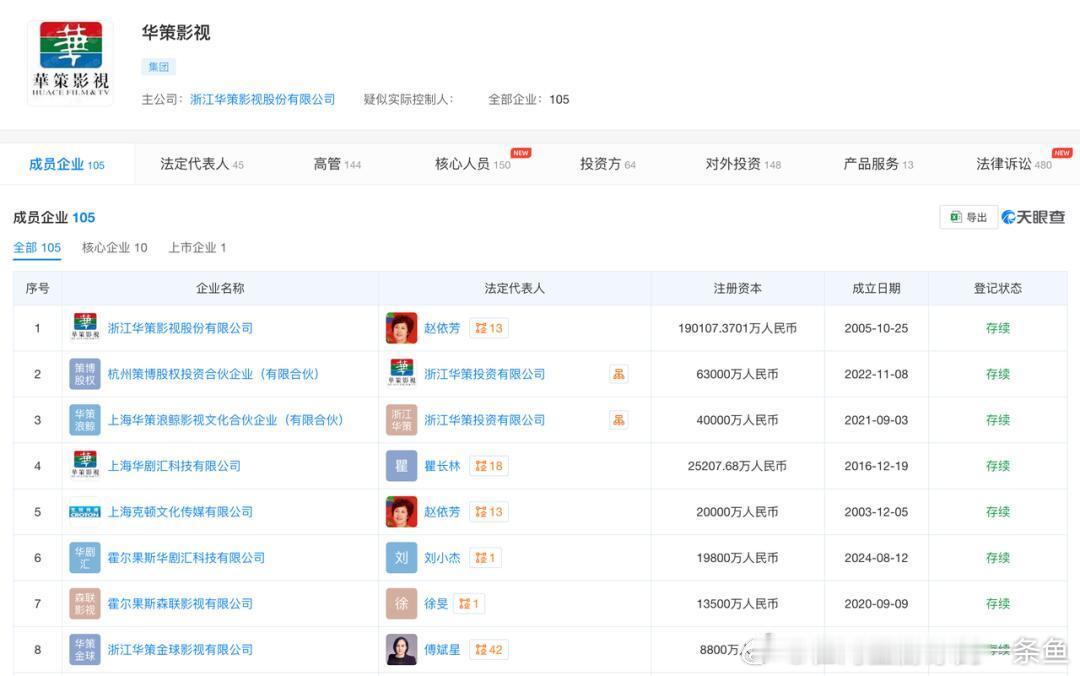Open 浙江华策投资有限公司 link in row 3
This screenshot has height=676, width=1080.
(x=484, y=420)
